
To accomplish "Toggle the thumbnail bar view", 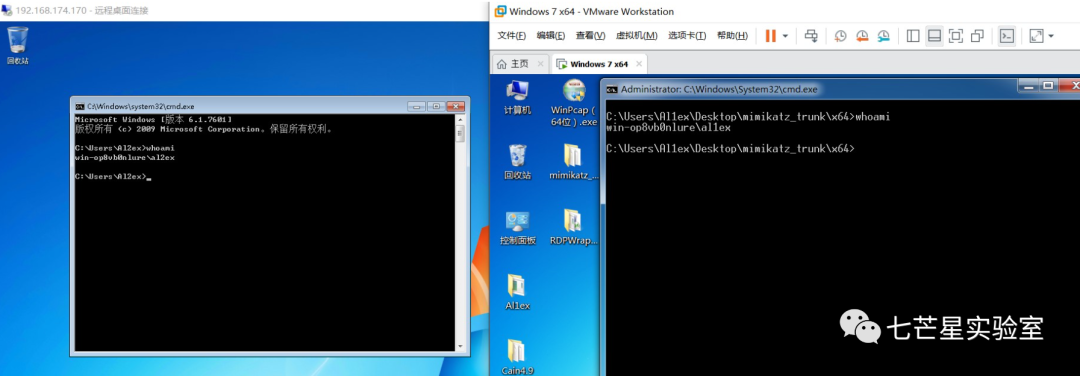I will click(934, 36).
